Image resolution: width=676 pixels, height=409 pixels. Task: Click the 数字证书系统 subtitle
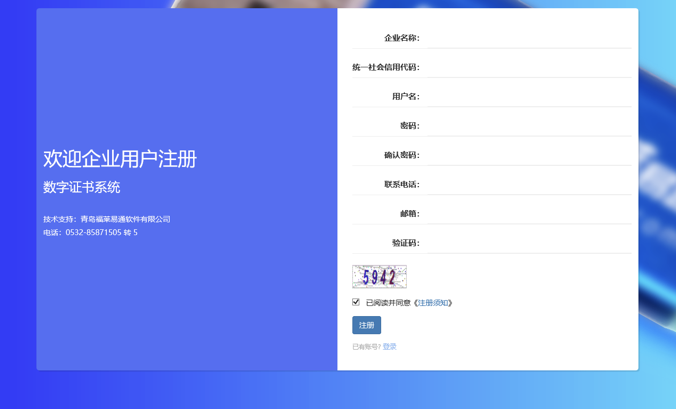tap(82, 187)
